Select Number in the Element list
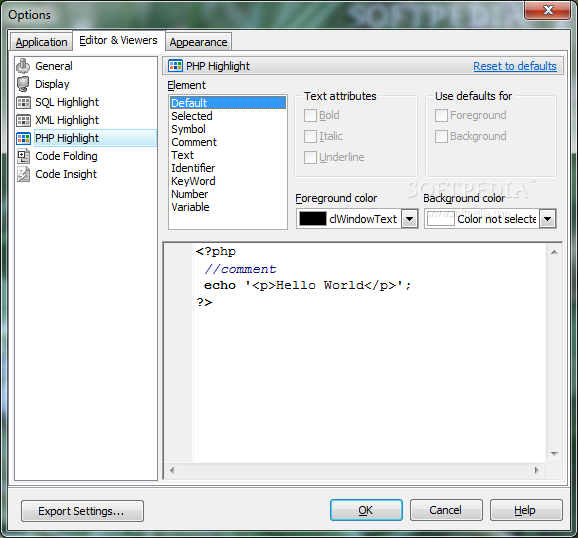578x538 pixels. (x=228, y=194)
